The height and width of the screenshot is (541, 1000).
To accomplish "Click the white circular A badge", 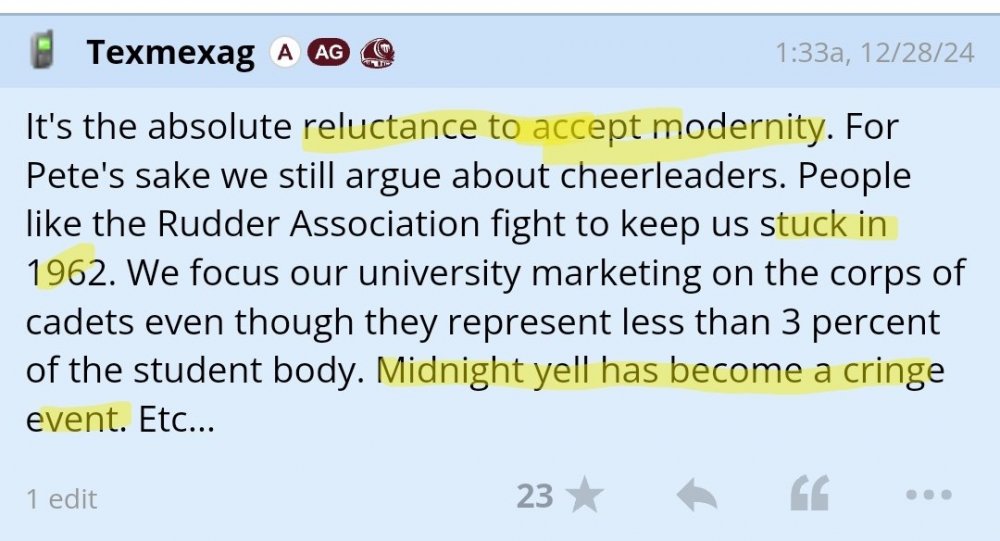I will click(x=285, y=52).
